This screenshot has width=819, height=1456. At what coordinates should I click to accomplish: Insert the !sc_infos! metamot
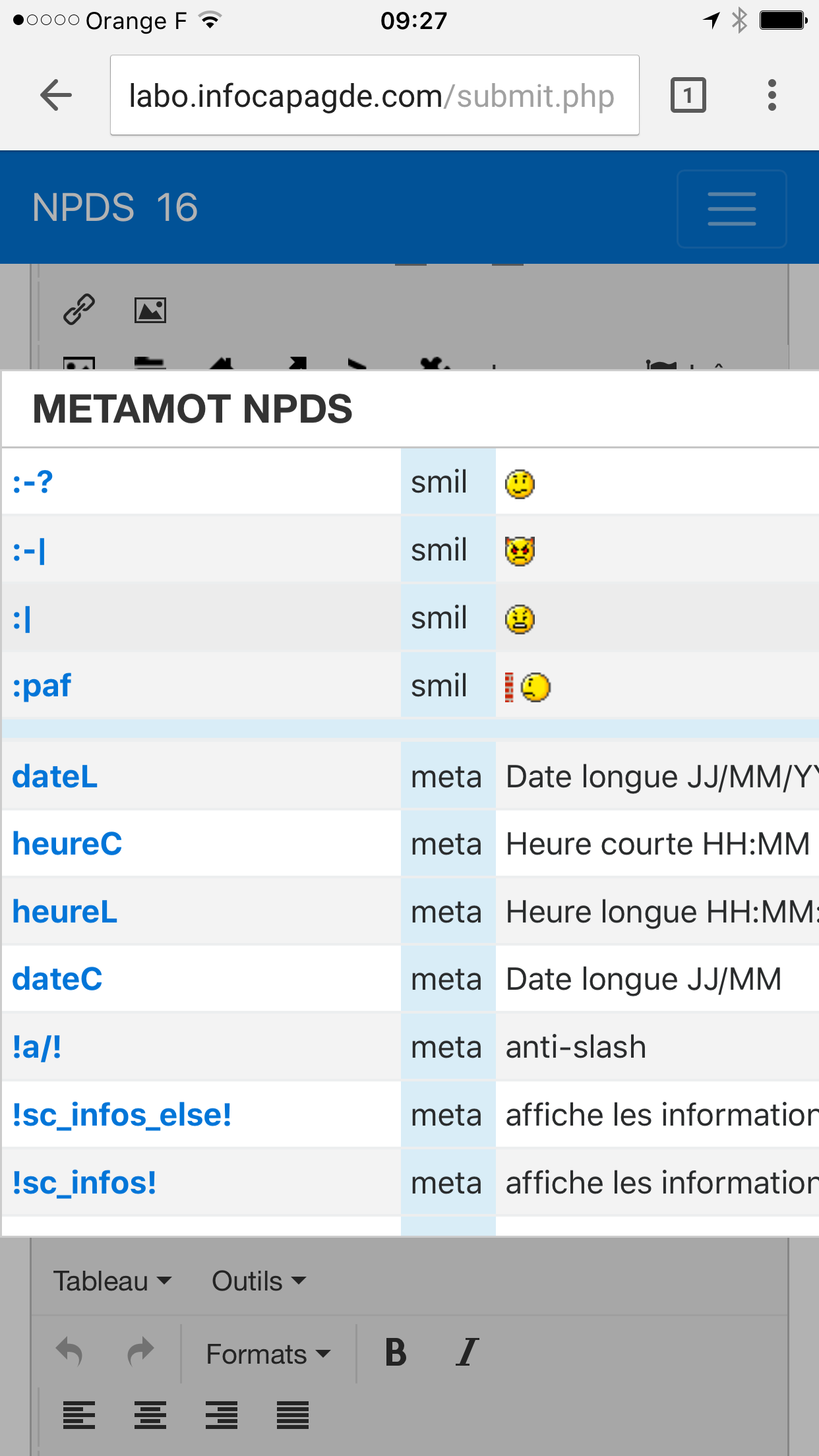tap(84, 1183)
